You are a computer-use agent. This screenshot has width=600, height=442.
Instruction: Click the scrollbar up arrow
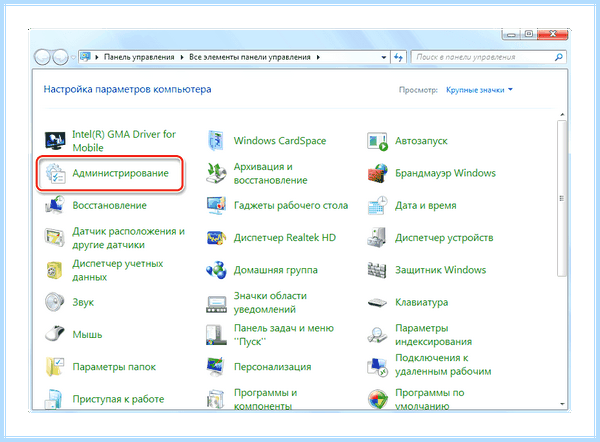coord(562,115)
